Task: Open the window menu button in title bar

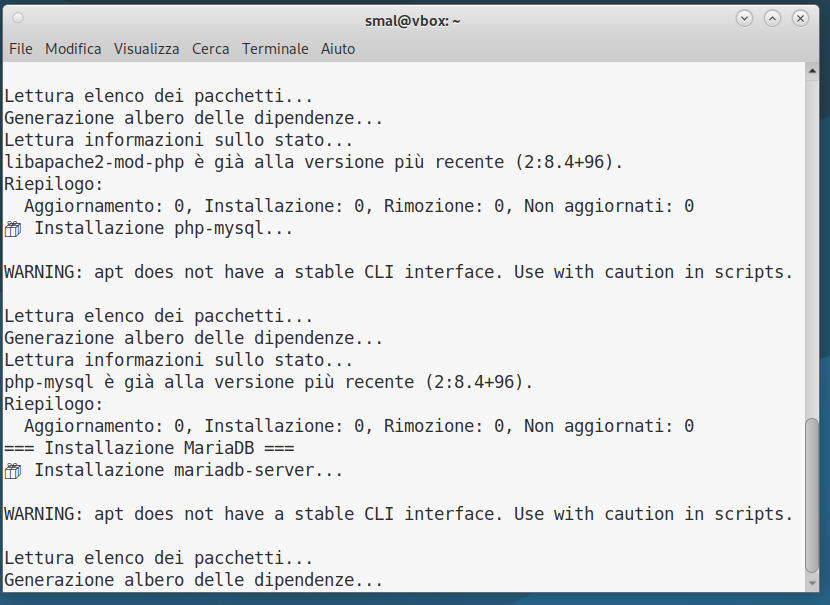Action: point(18,19)
